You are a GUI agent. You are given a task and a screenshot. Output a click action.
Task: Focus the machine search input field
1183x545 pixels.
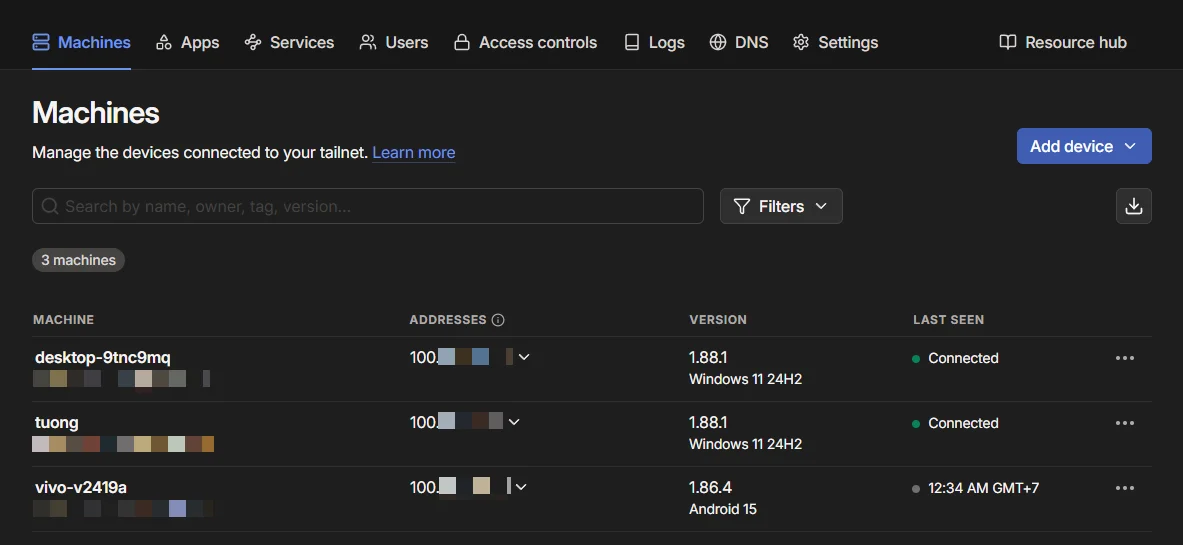tap(380, 206)
